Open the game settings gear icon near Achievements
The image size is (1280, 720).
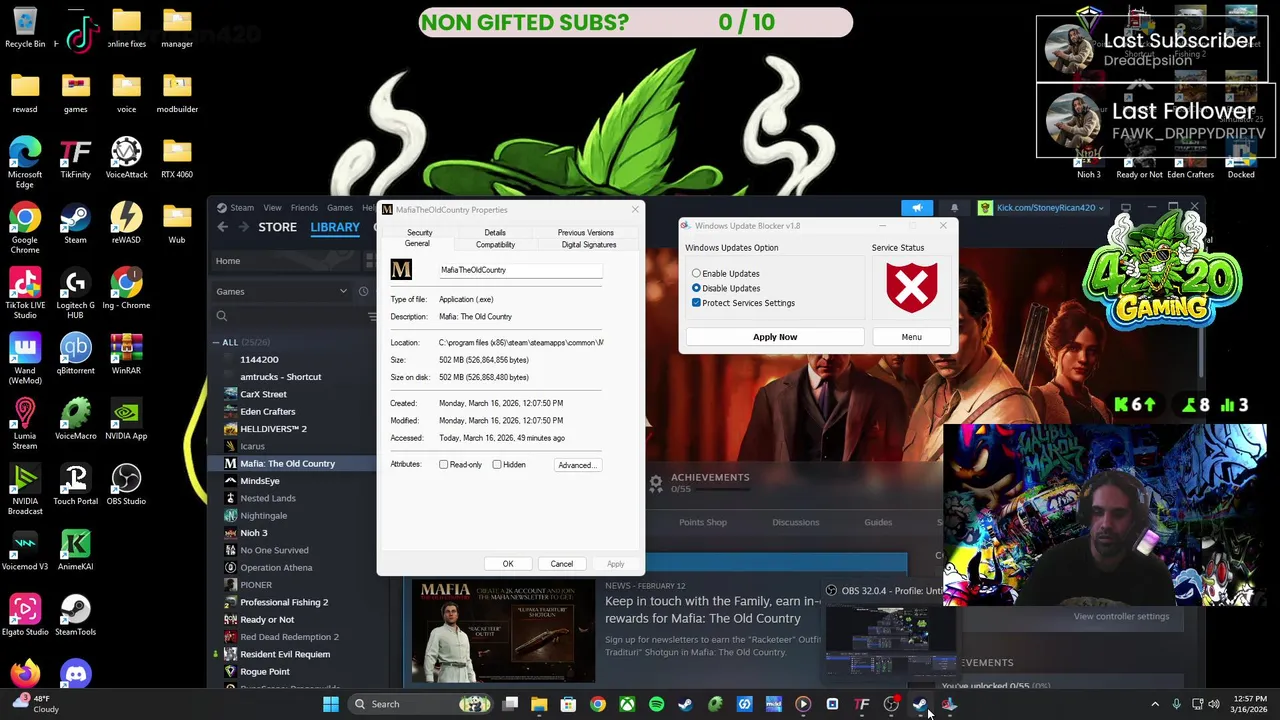[656, 484]
